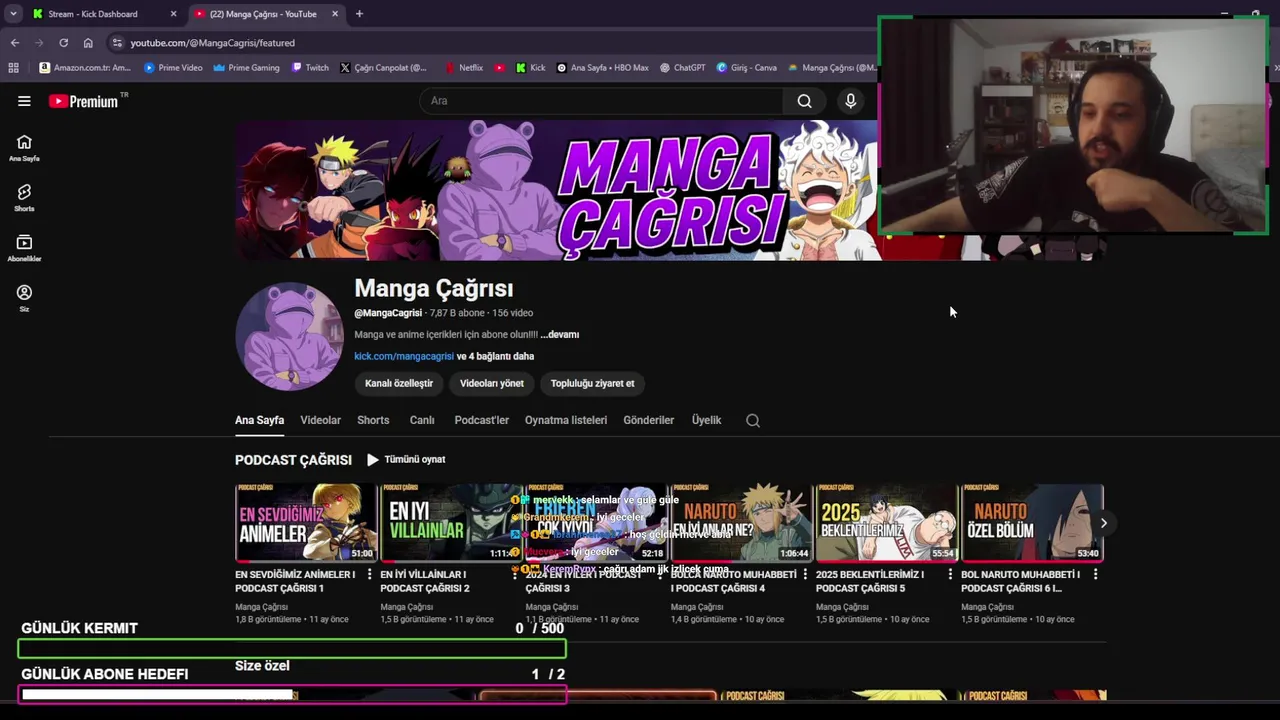The height and width of the screenshot is (720, 1280).
Task: Open new browser tab with plus
Action: click(359, 14)
